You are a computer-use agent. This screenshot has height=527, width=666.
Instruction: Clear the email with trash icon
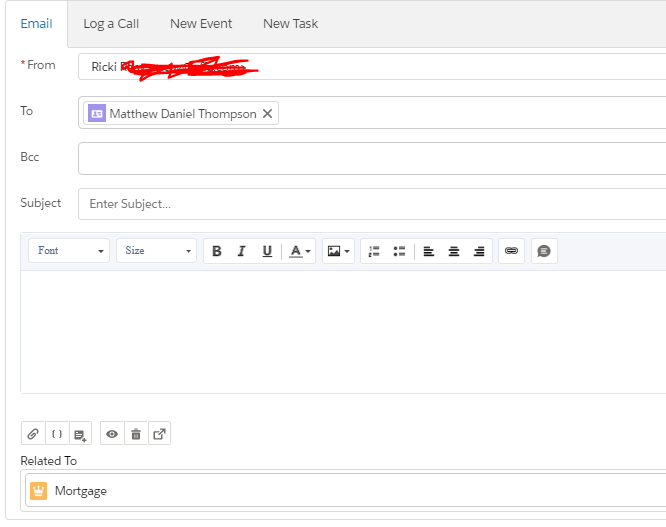click(x=136, y=434)
